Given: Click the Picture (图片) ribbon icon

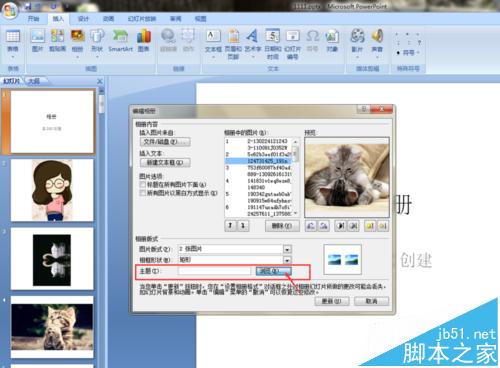Looking at the screenshot, I should coord(37,41).
